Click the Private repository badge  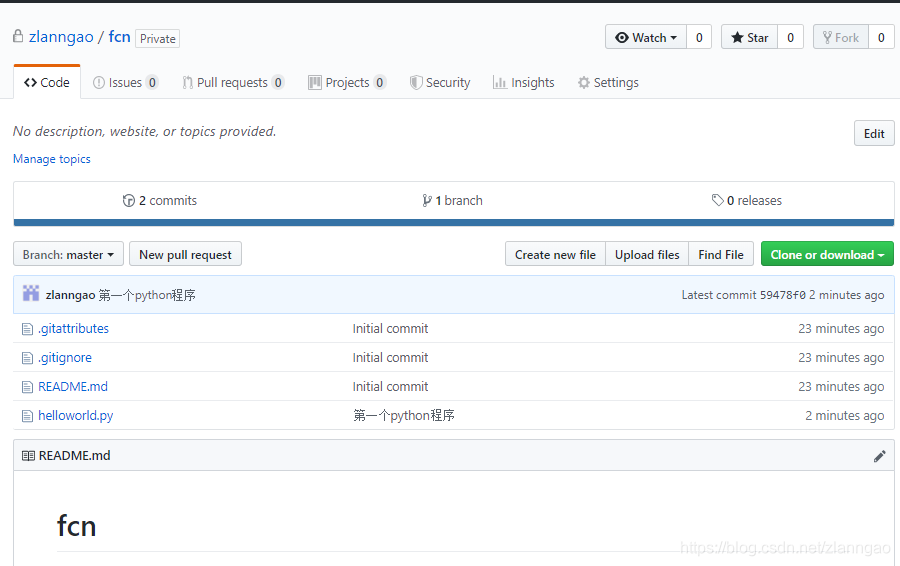158,38
